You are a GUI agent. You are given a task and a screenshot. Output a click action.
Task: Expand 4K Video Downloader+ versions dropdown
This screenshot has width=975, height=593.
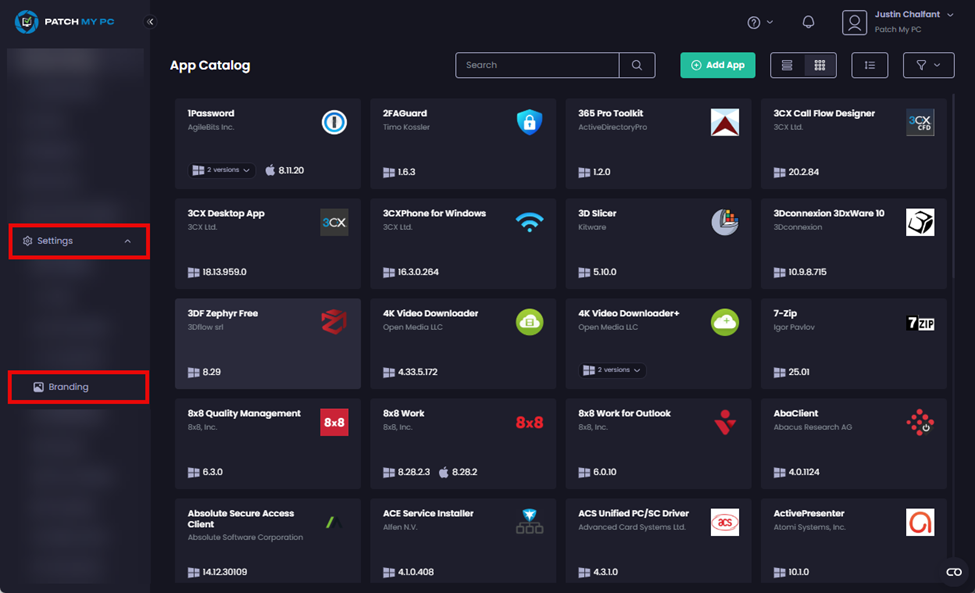(613, 370)
